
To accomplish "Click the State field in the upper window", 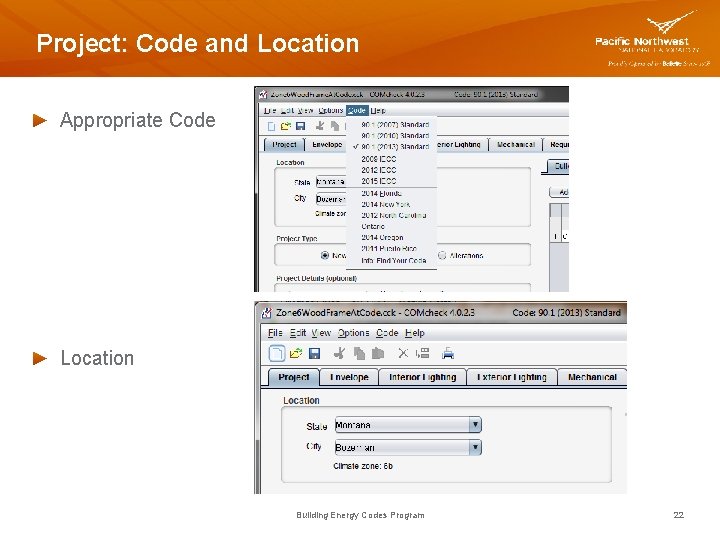I will coord(331,182).
